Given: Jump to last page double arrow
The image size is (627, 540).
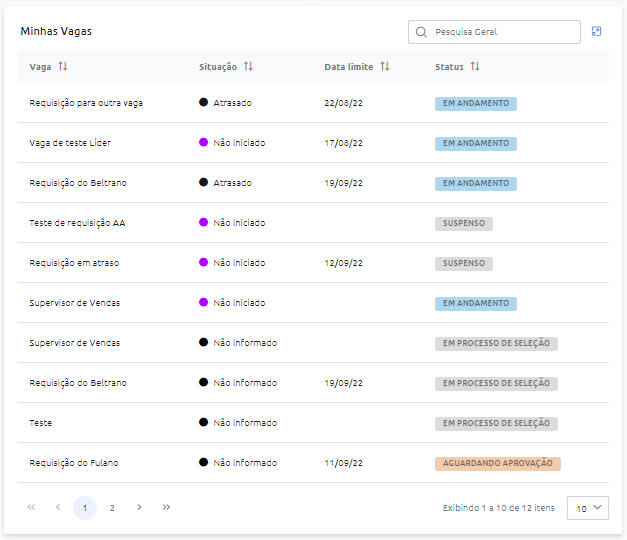Looking at the screenshot, I should pyautogui.click(x=166, y=508).
